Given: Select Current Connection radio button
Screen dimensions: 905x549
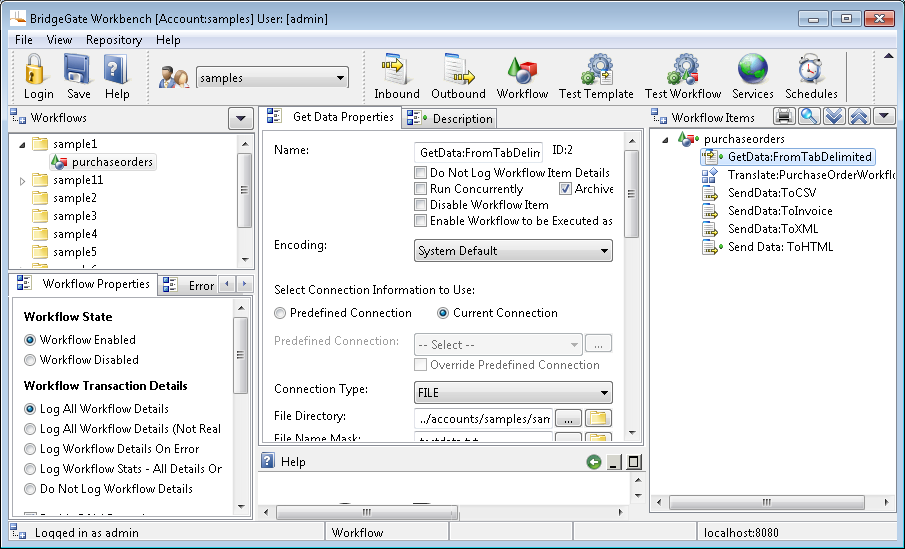Looking at the screenshot, I should click(x=443, y=313).
